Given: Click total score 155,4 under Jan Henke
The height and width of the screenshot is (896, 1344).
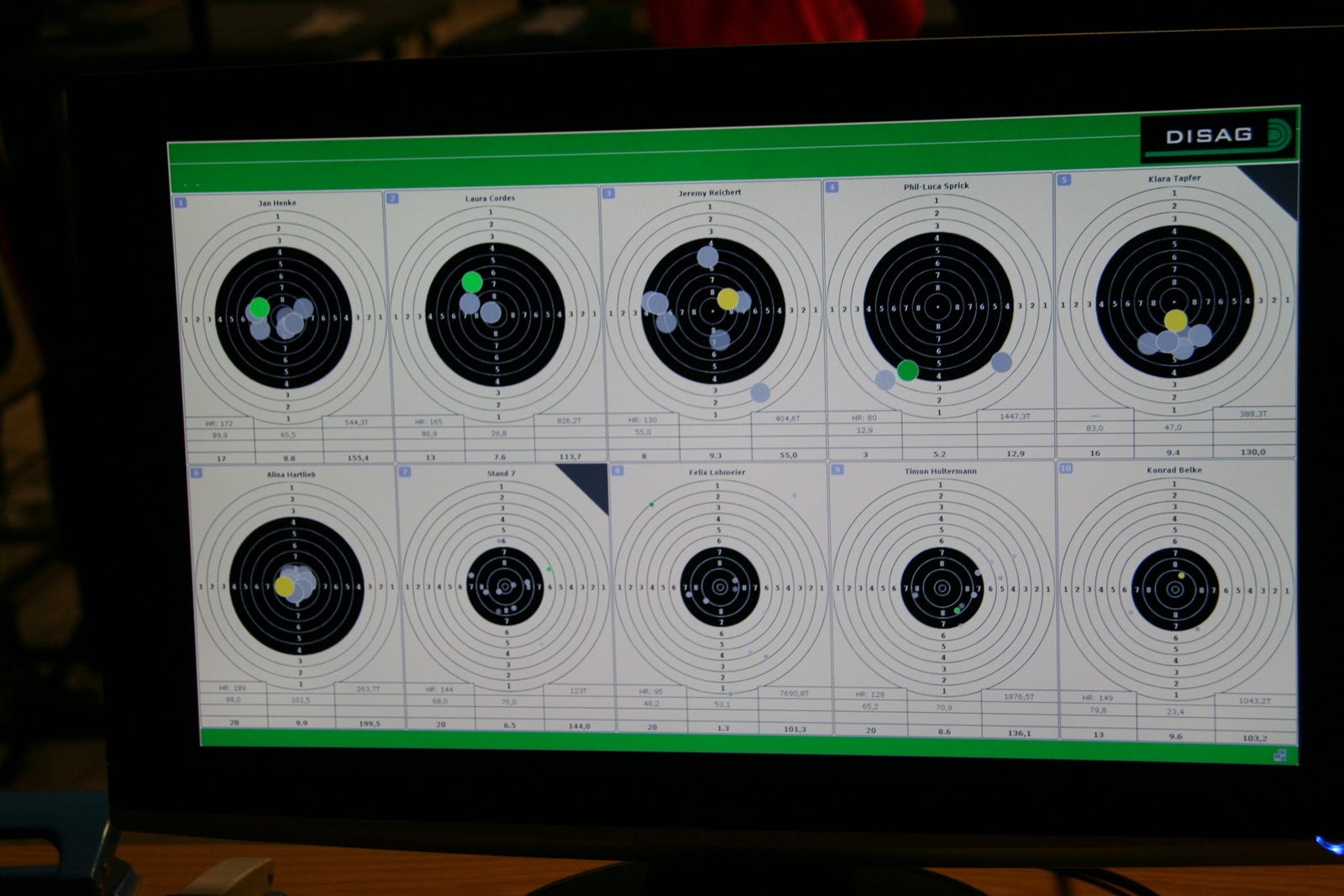Looking at the screenshot, I should point(358,458).
